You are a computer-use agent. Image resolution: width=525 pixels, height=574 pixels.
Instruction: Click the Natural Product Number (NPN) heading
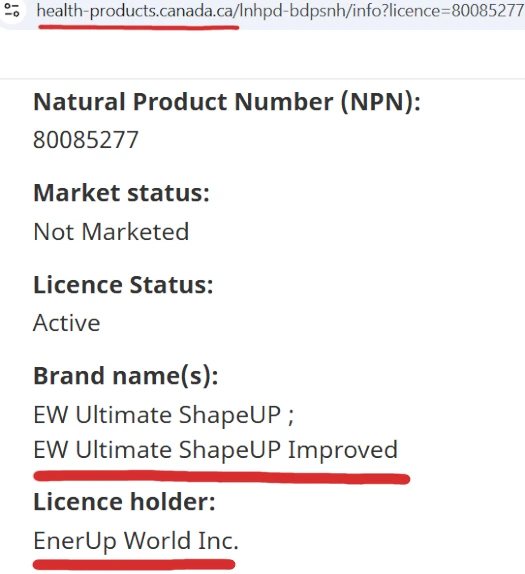pos(227,102)
